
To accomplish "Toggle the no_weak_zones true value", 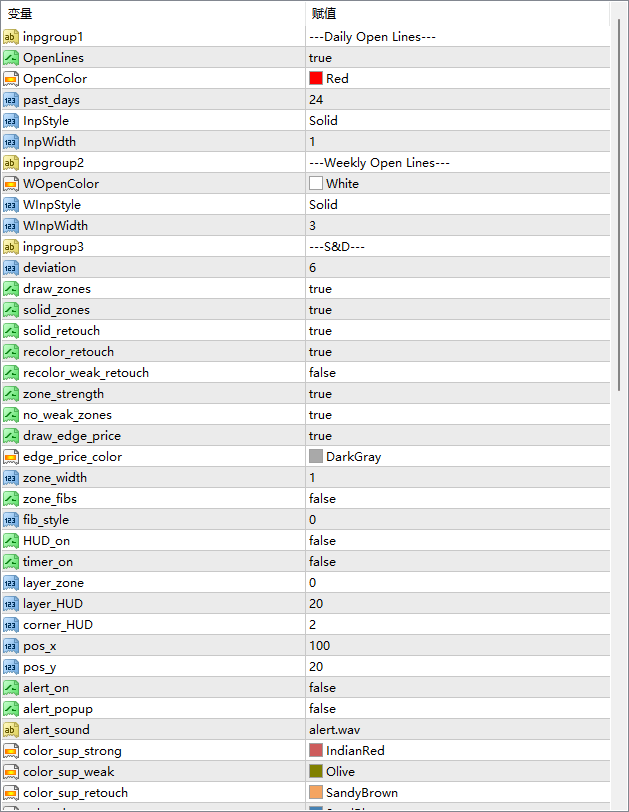I will click(x=458, y=415).
